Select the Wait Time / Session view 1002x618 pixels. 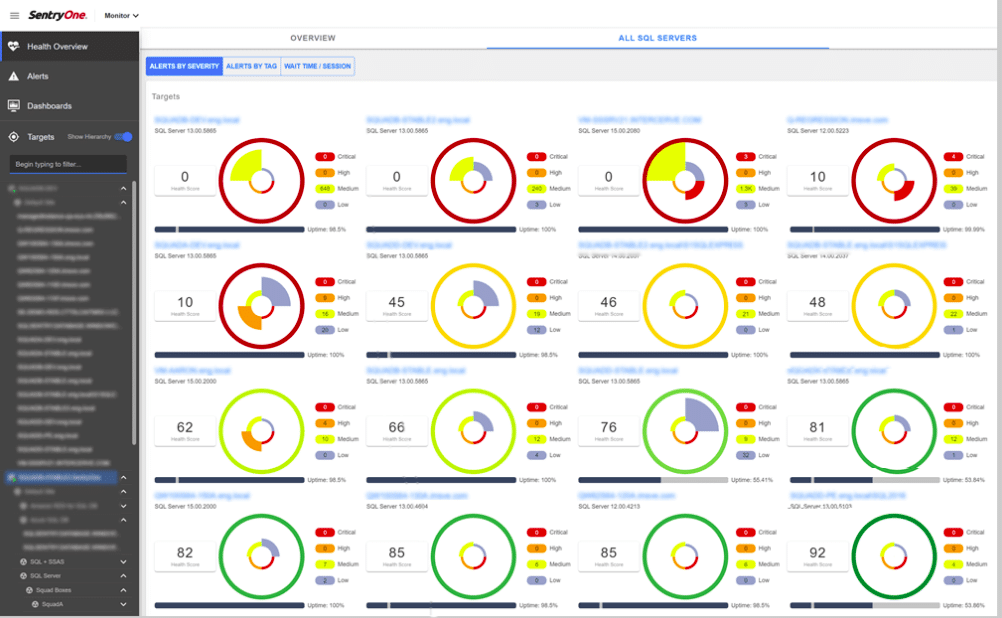click(x=318, y=66)
